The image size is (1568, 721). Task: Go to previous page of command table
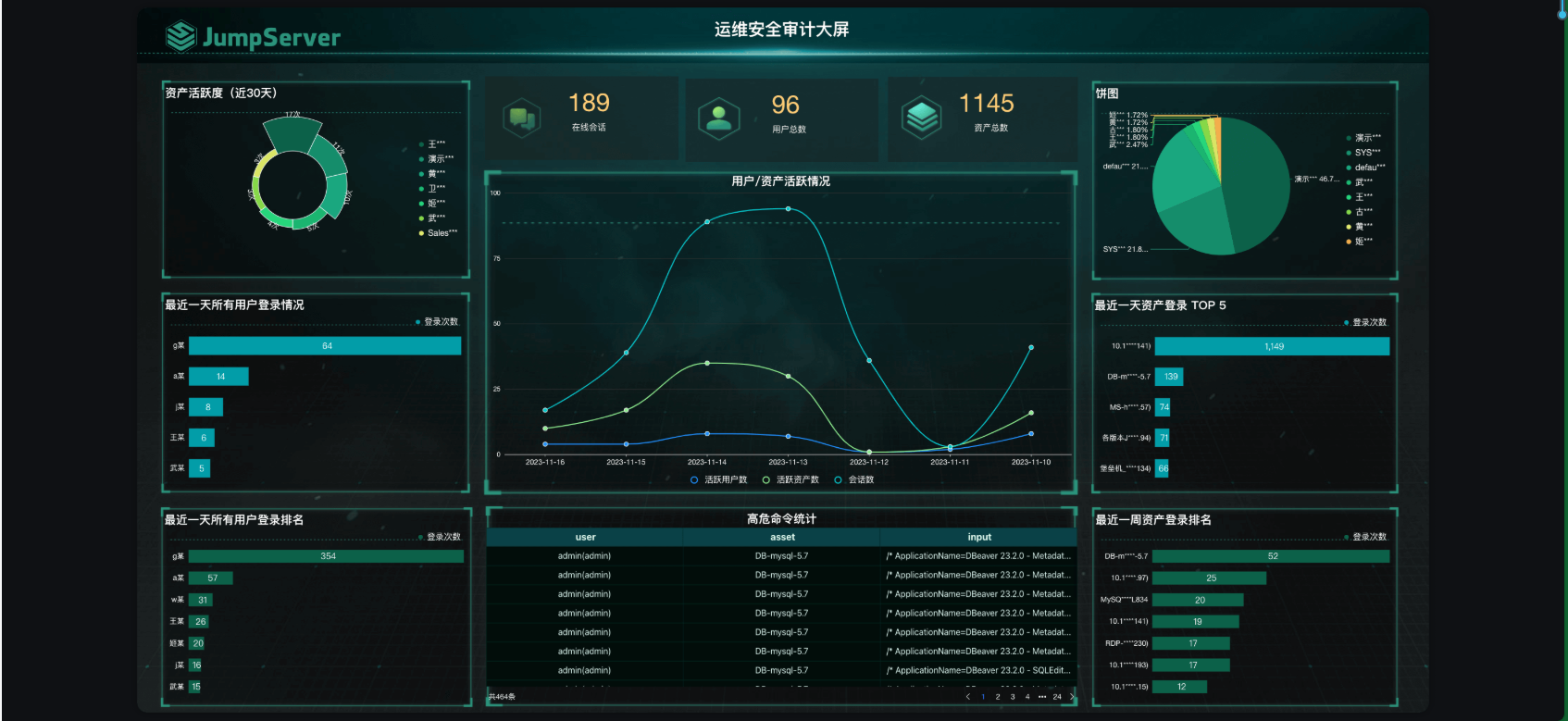click(x=968, y=697)
